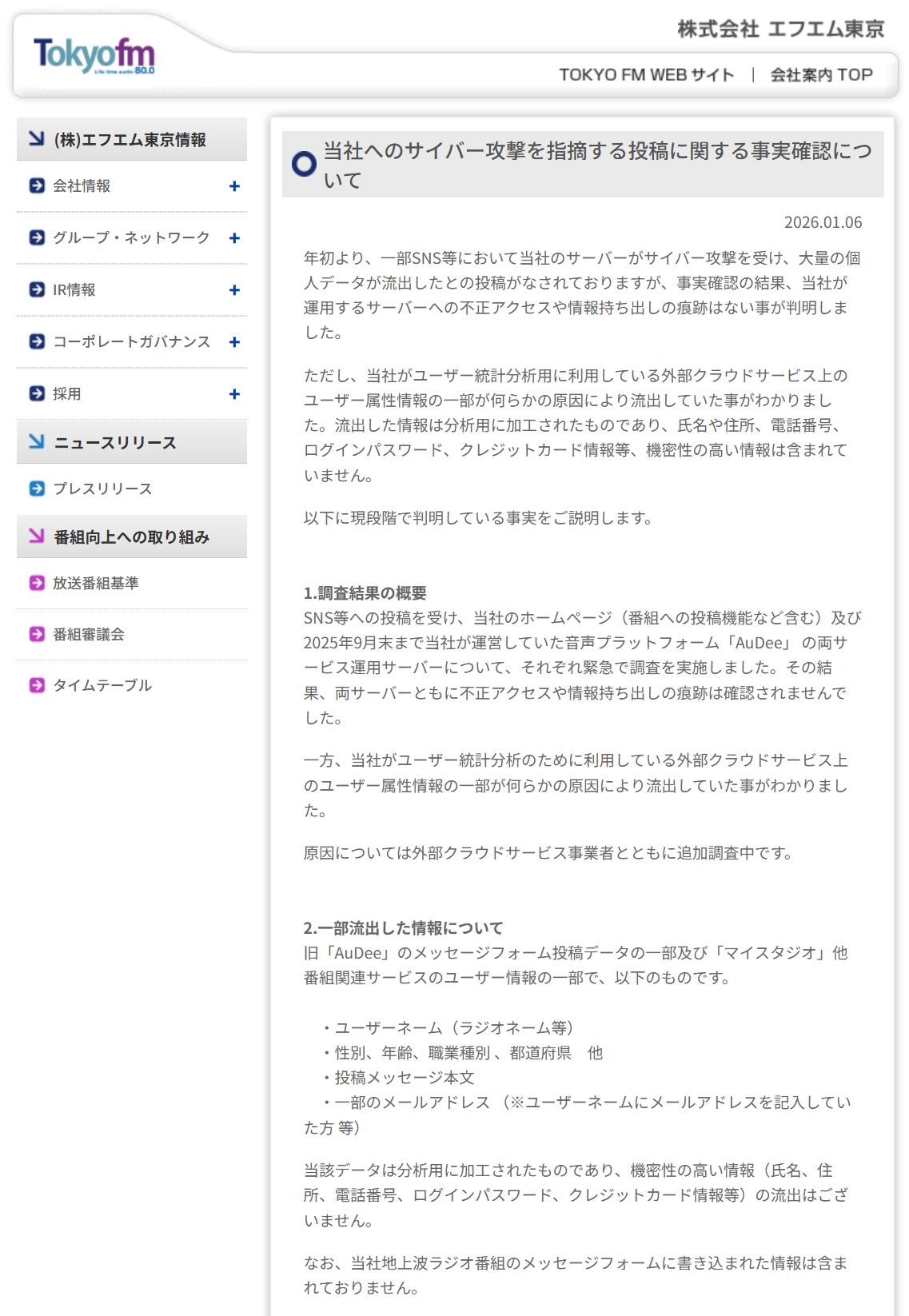The height and width of the screenshot is (1316, 909).
Task: Expand グループ・ネットワーク submenu plus sign
Action: [234, 238]
